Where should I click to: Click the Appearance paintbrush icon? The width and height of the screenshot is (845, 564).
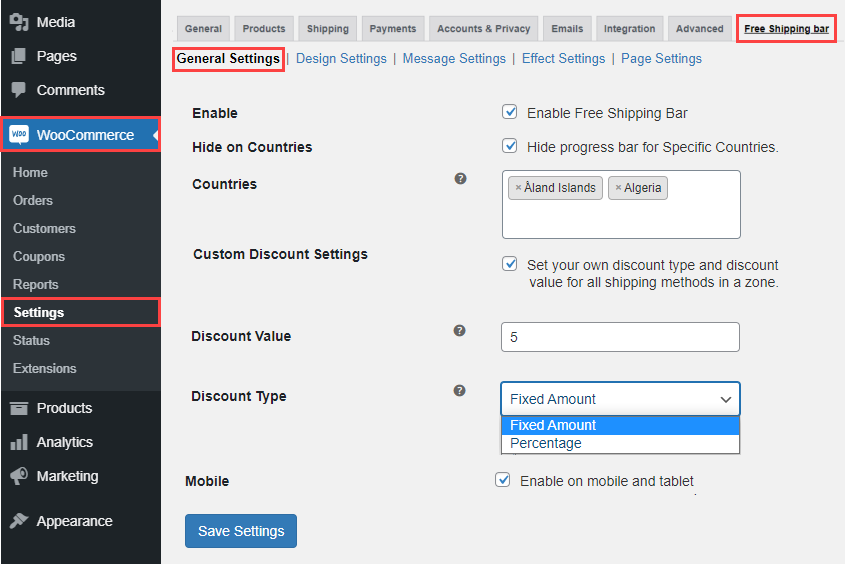point(19,521)
